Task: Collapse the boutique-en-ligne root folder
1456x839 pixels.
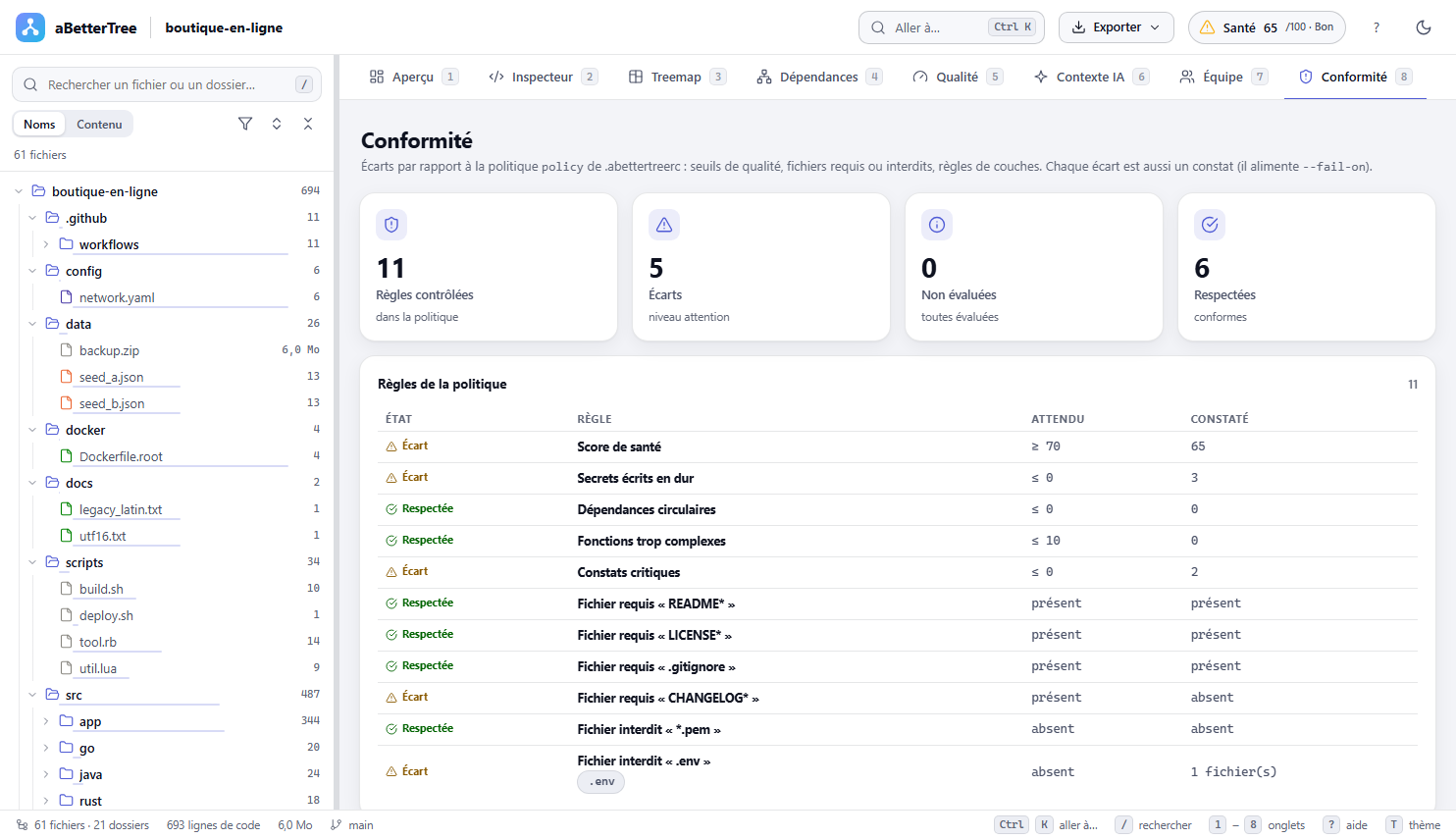Action: pyautogui.click(x=19, y=191)
